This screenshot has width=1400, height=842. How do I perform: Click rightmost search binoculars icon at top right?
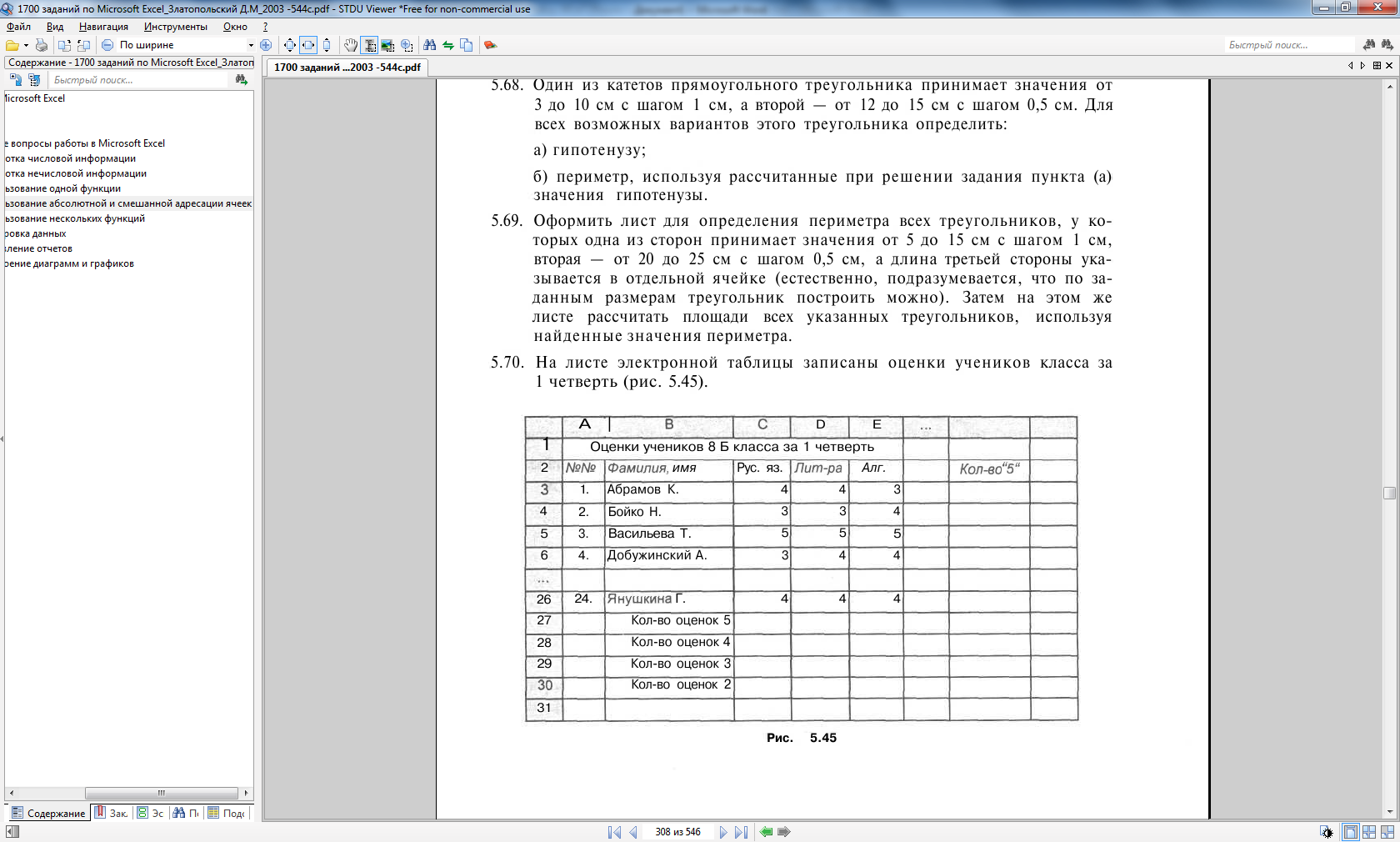click(x=1387, y=45)
